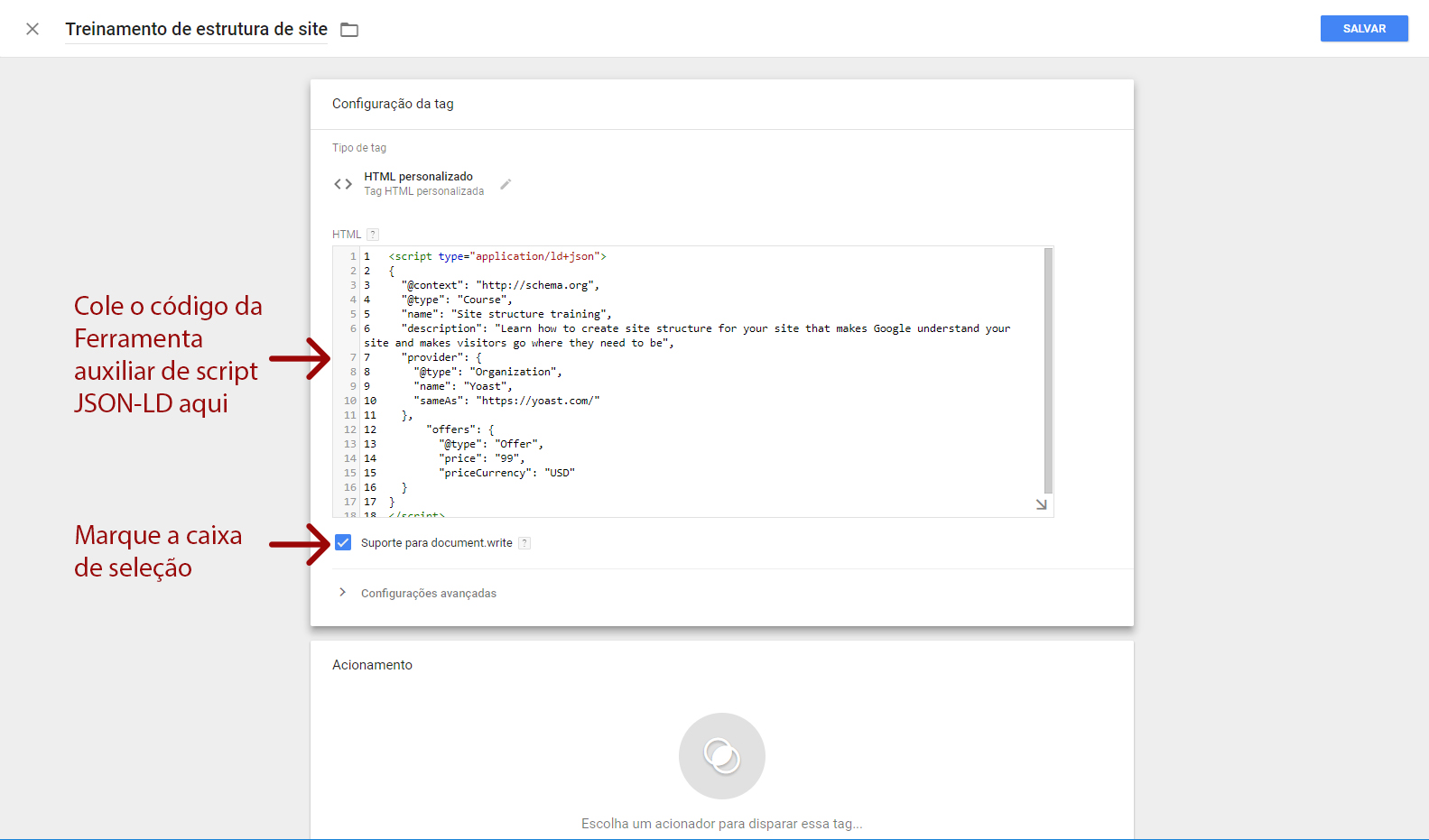Click Escolha um acionador para disparar text
Screen dimensions: 1429x840
point(722,824)
